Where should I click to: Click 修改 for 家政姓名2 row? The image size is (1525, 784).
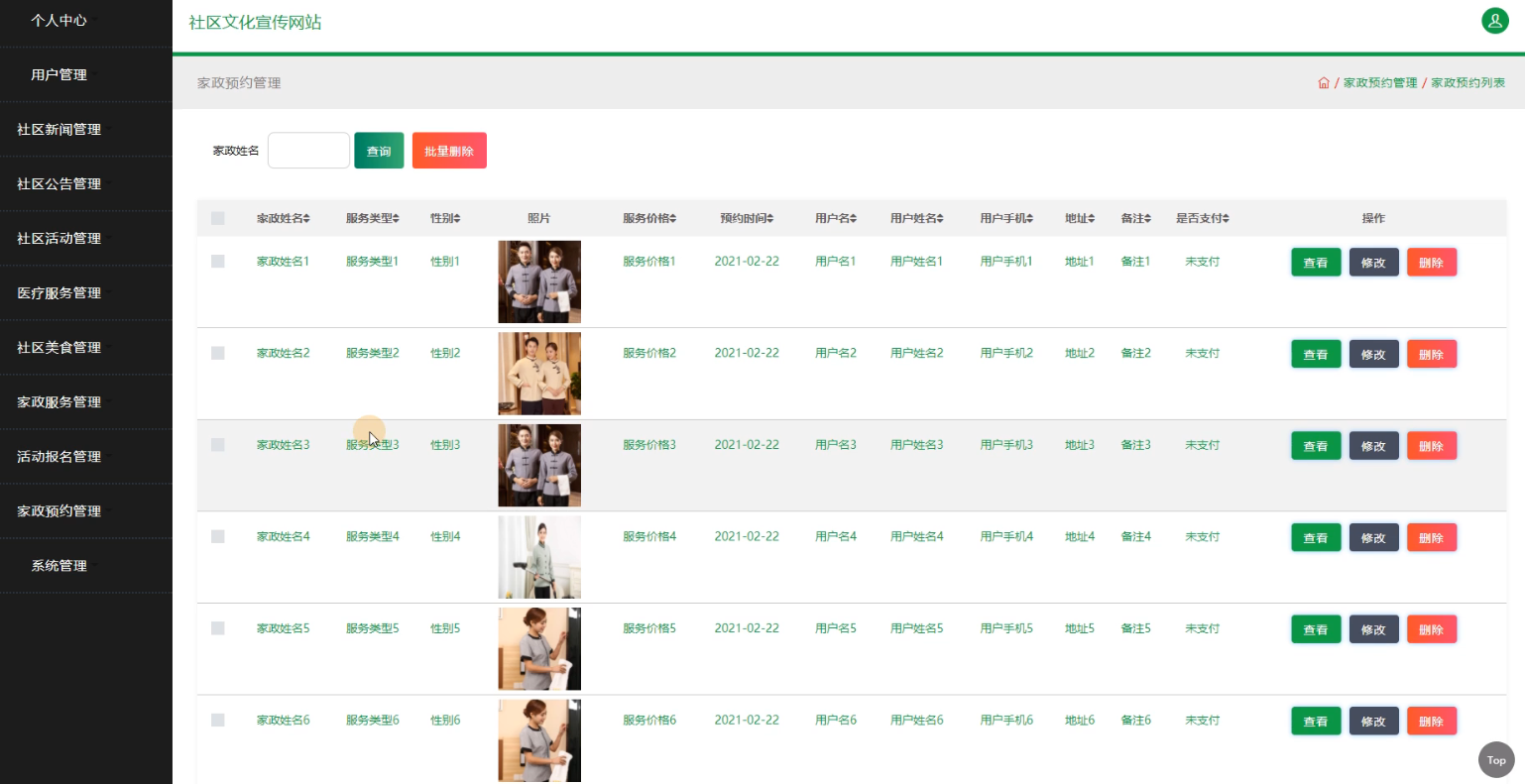coord(1373,354)
